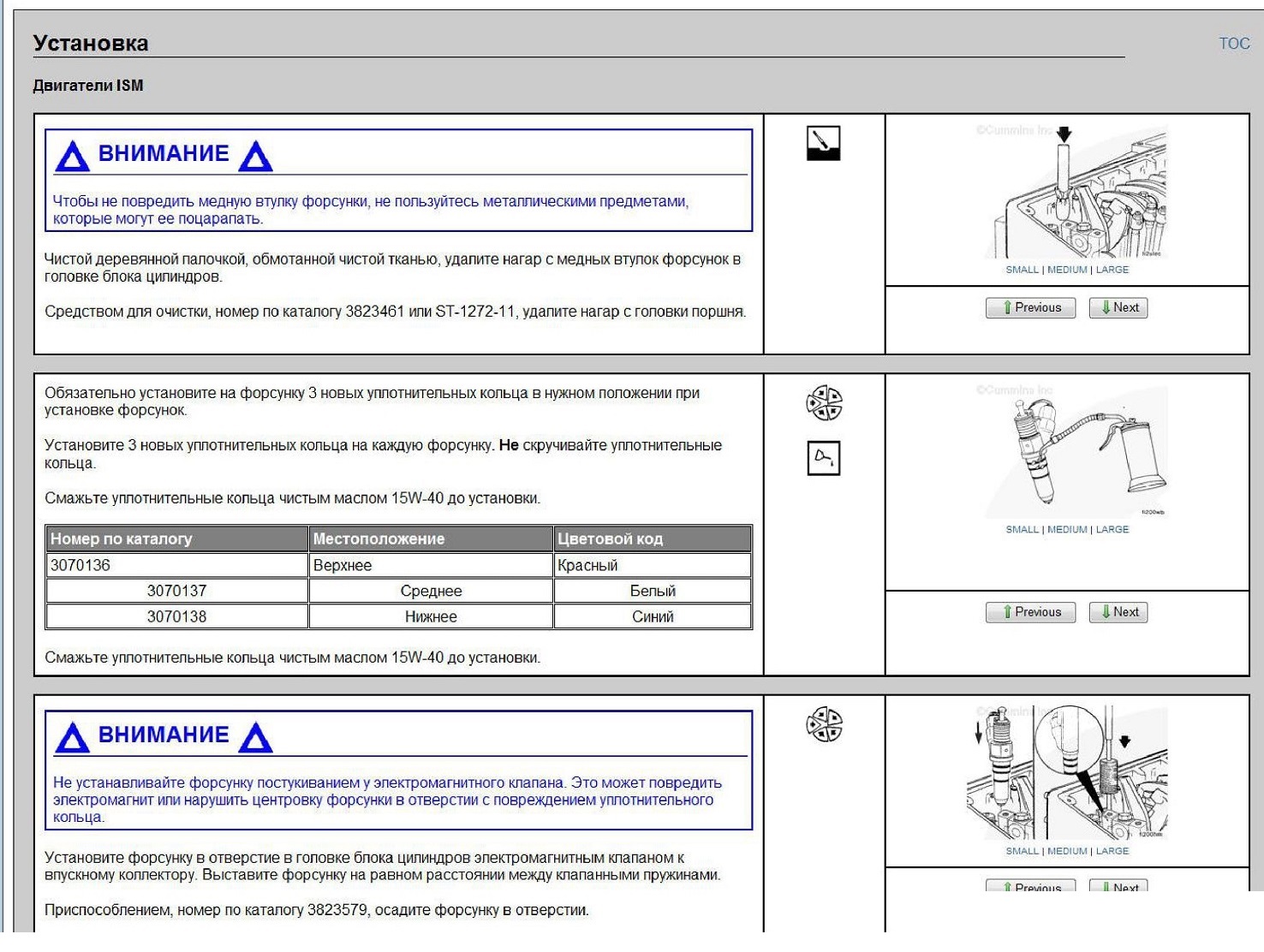Open the injector seating illustration thumbnail
The height and width of the screenshot is (952, 1264).
1067,772
